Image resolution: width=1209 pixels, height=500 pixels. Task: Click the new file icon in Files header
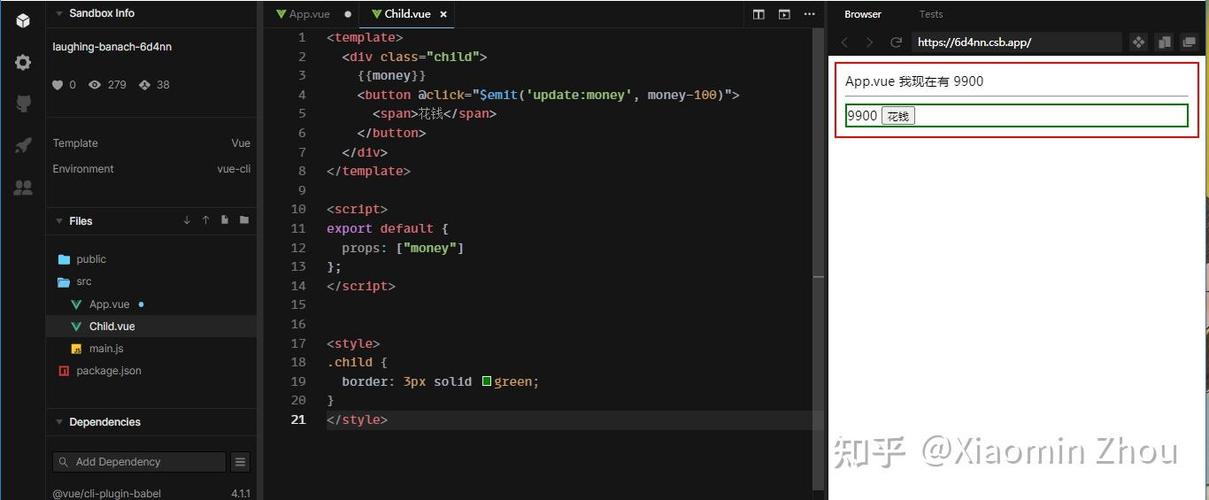click(x=225, y=220)
